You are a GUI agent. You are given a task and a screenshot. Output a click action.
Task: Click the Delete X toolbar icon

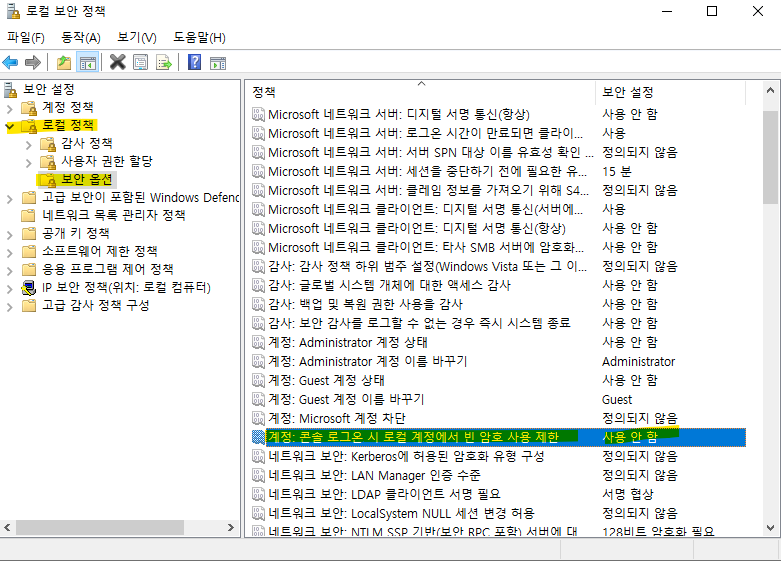coord(118,62)
